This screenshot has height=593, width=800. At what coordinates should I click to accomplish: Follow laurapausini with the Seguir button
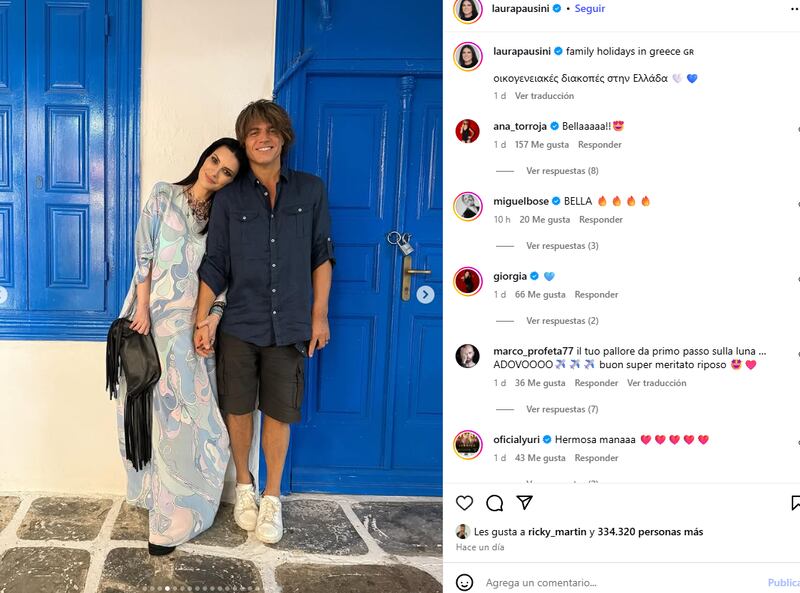[589, 9]
